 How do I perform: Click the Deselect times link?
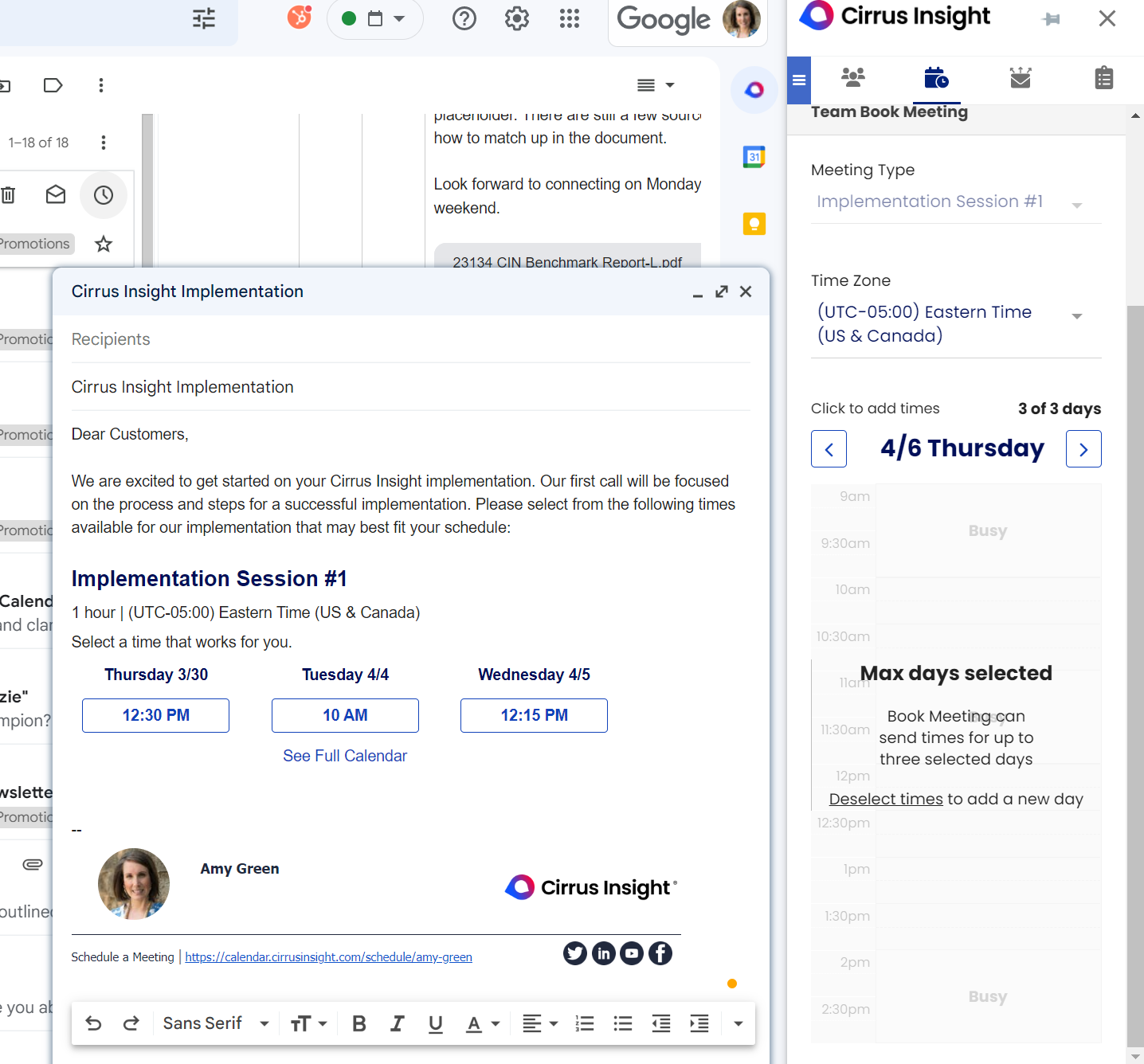coord(886,799)
